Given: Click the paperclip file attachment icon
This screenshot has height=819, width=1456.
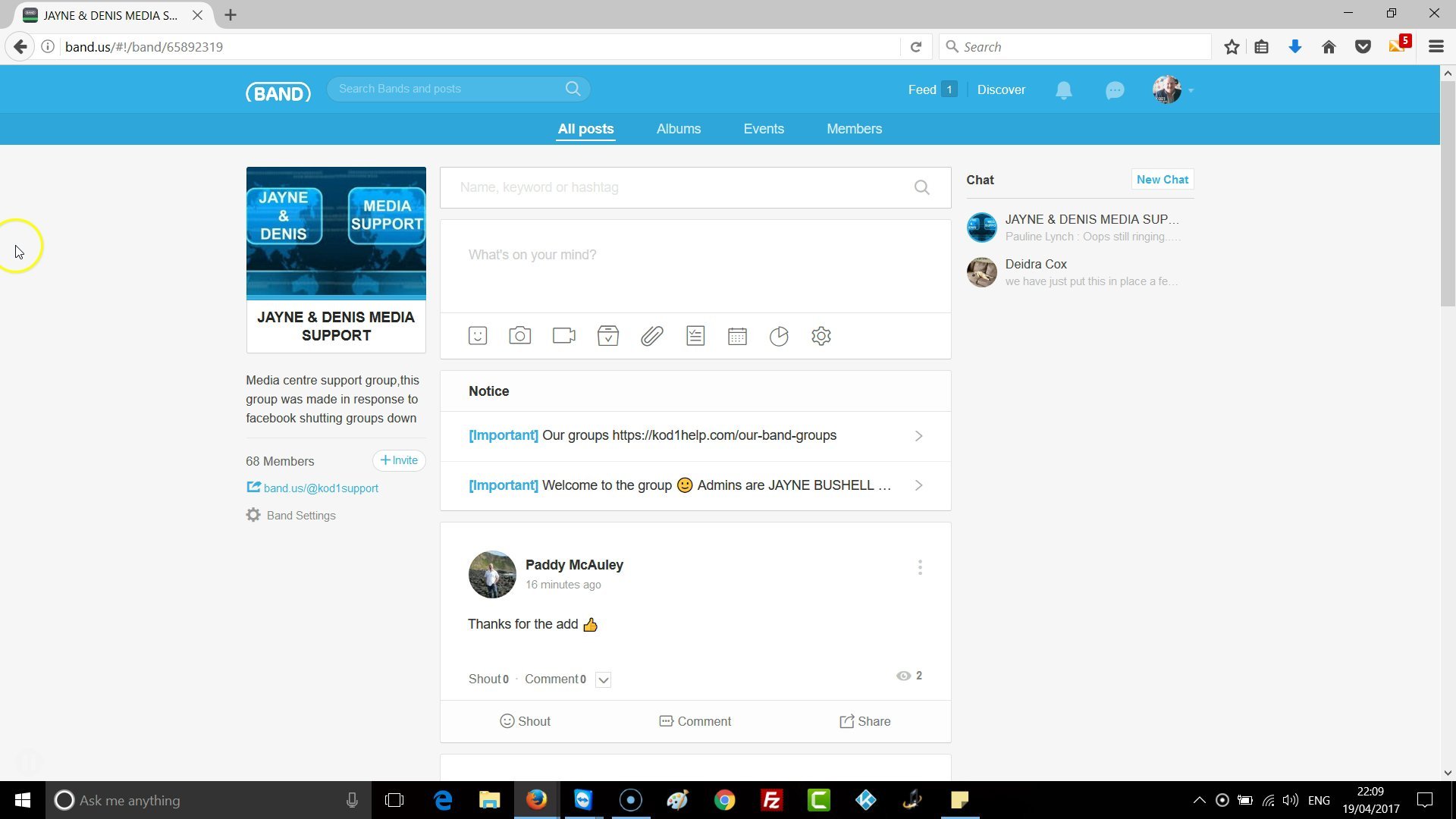Looking at the screenshot, I should (x=651, y=336).
